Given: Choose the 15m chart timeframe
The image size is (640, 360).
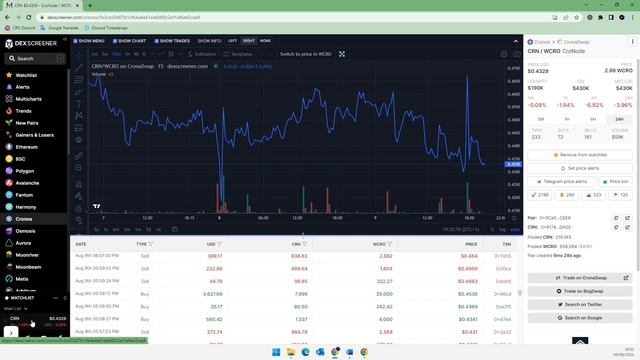Looking at the screenshot, I should (116, 54).
